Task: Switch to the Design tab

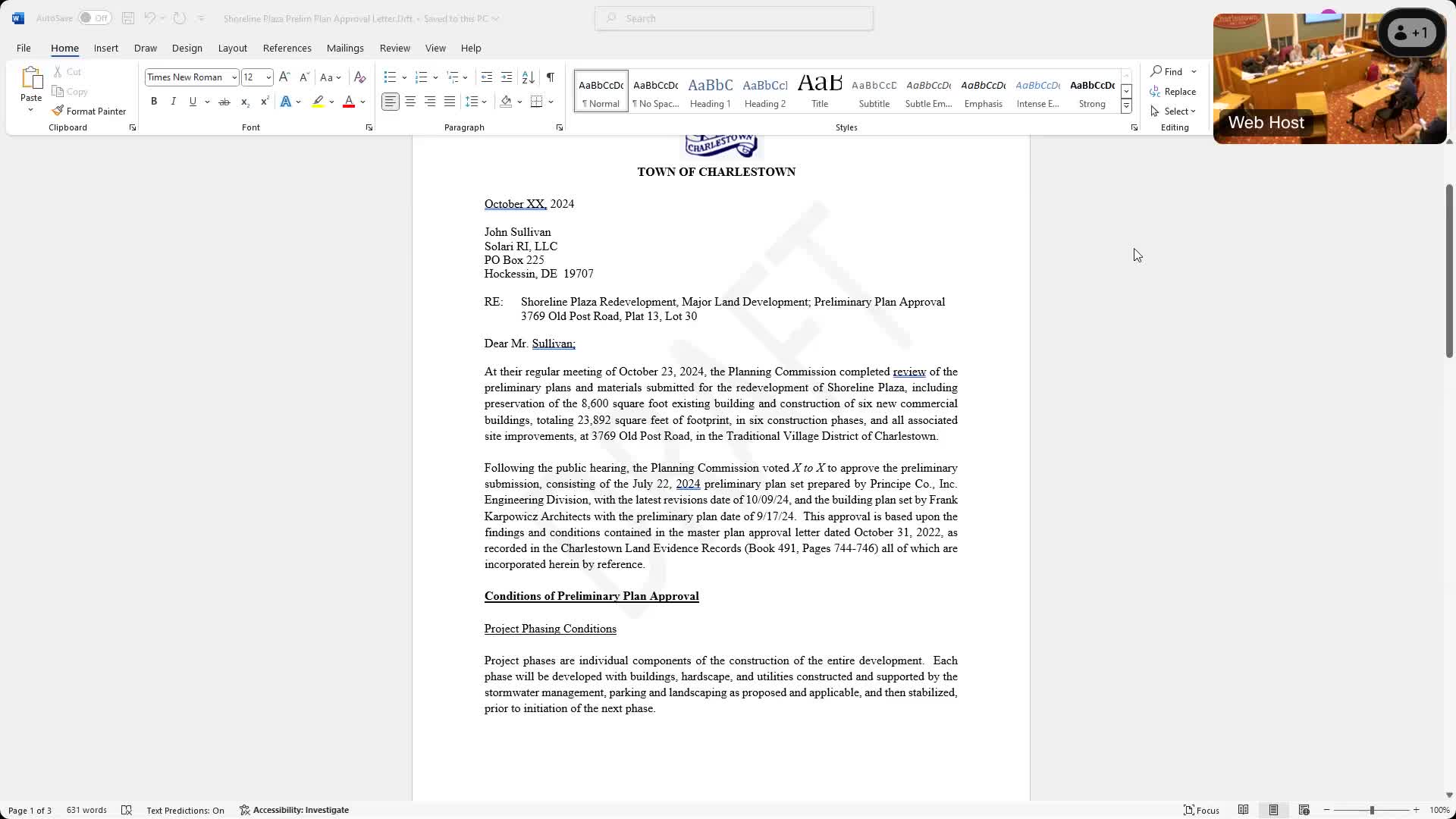Action: pyautogui.click(x=187, y=48)
